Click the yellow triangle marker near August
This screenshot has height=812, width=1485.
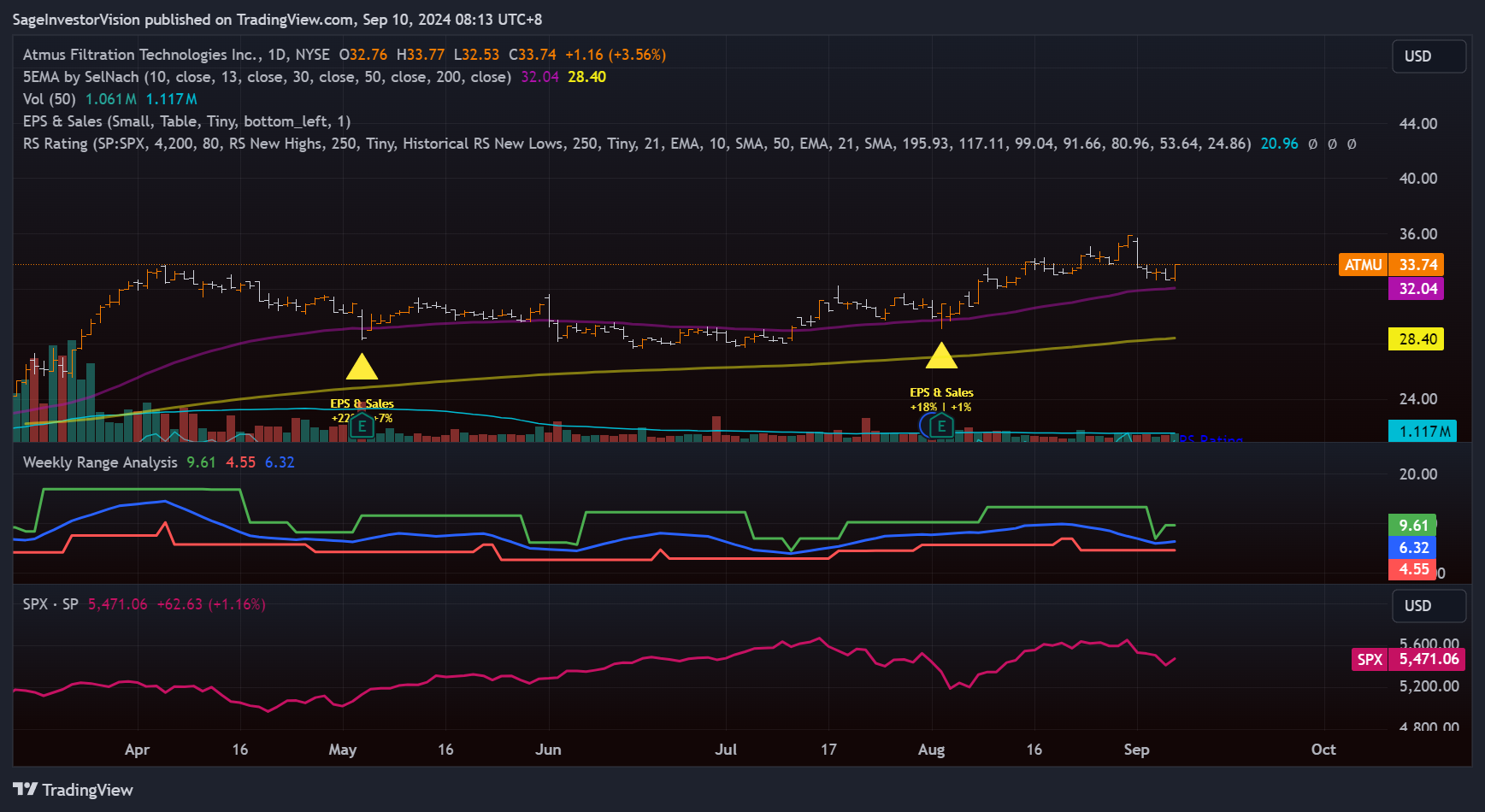tap(941, 356)
